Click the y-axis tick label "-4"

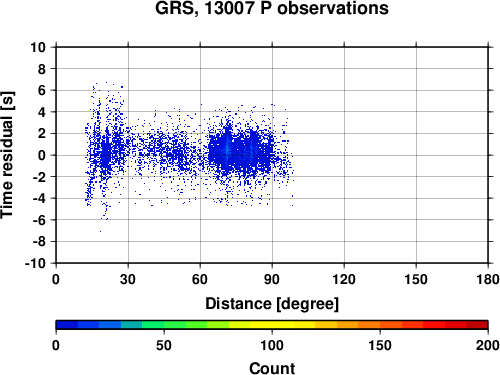click(39, 198)
